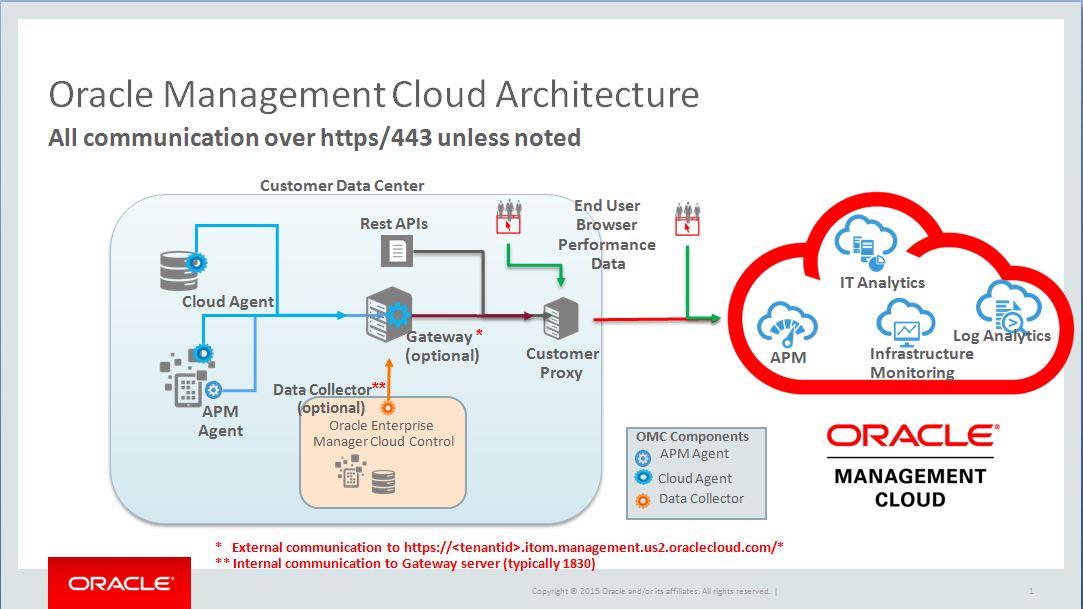Click the Customer Proxy label
The height and width of the screenshot is (609, 1083).
pos(562,363)
